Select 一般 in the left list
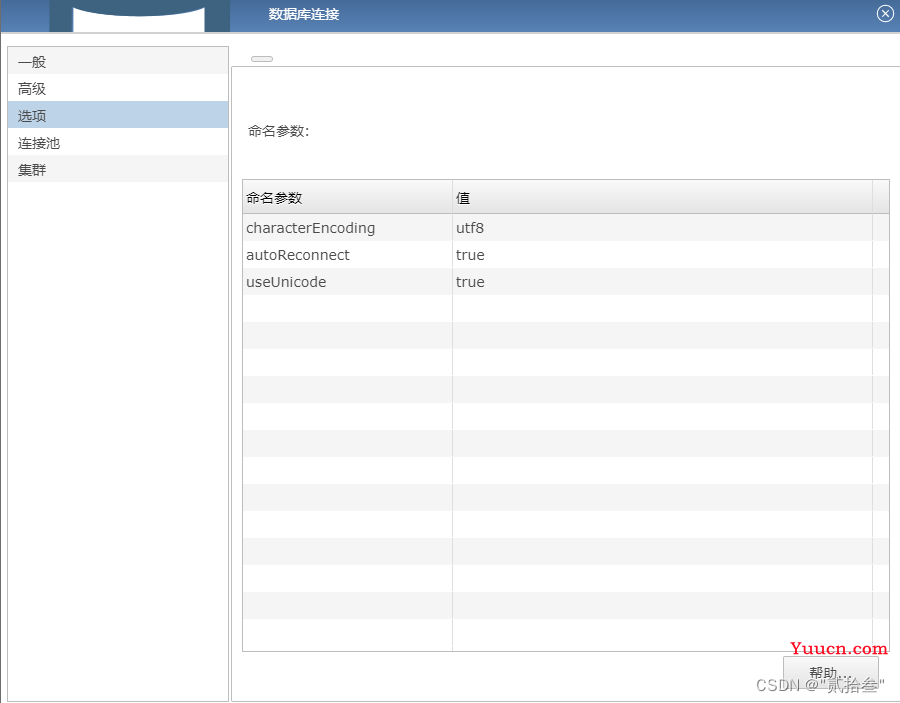 (118, 61)
